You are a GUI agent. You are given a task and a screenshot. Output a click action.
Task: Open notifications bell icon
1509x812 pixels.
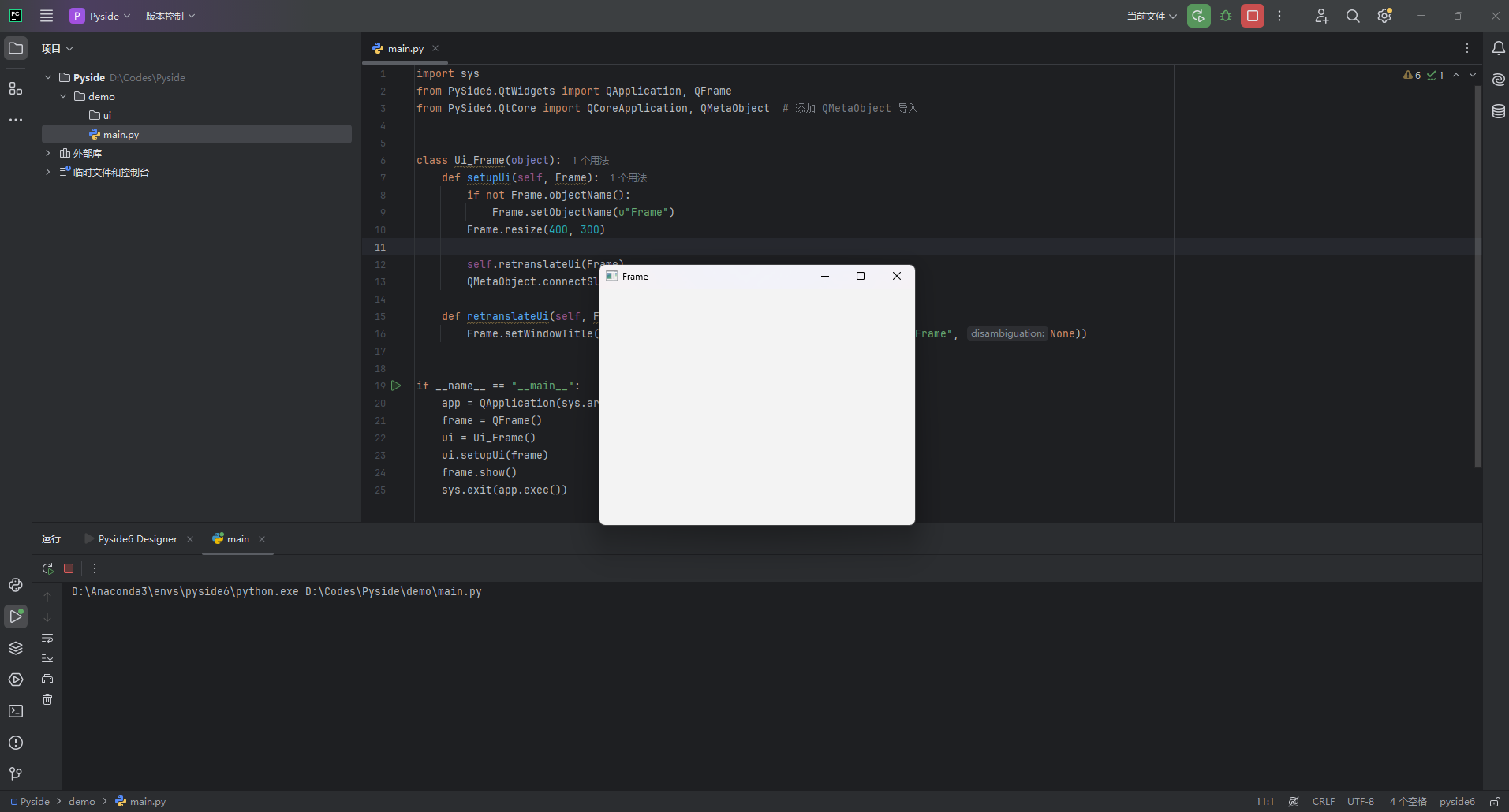click(1498, 48)
